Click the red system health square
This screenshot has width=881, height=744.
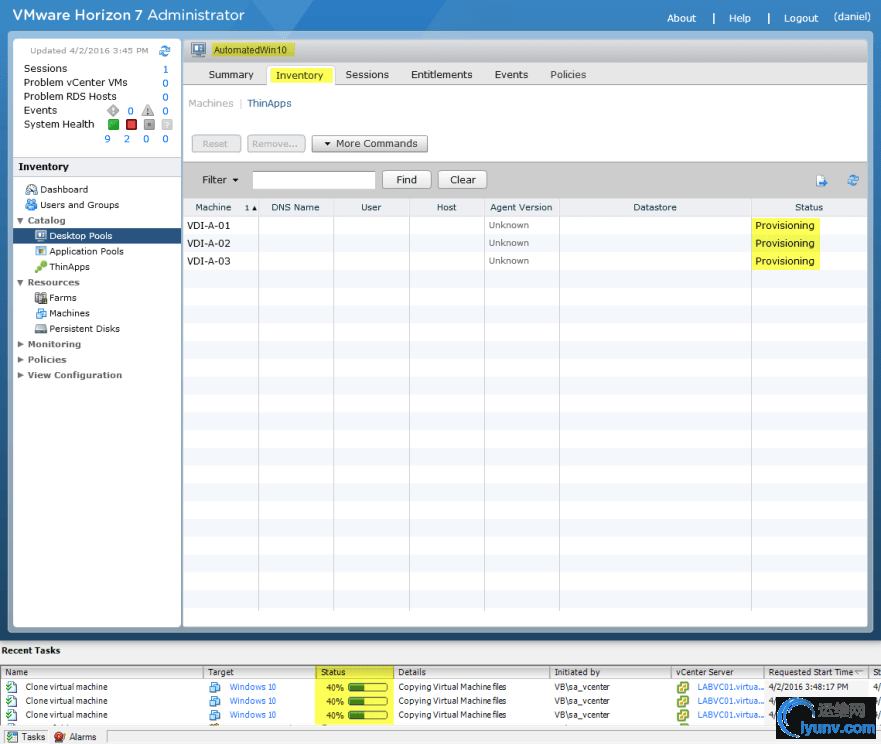click(131, 124)
